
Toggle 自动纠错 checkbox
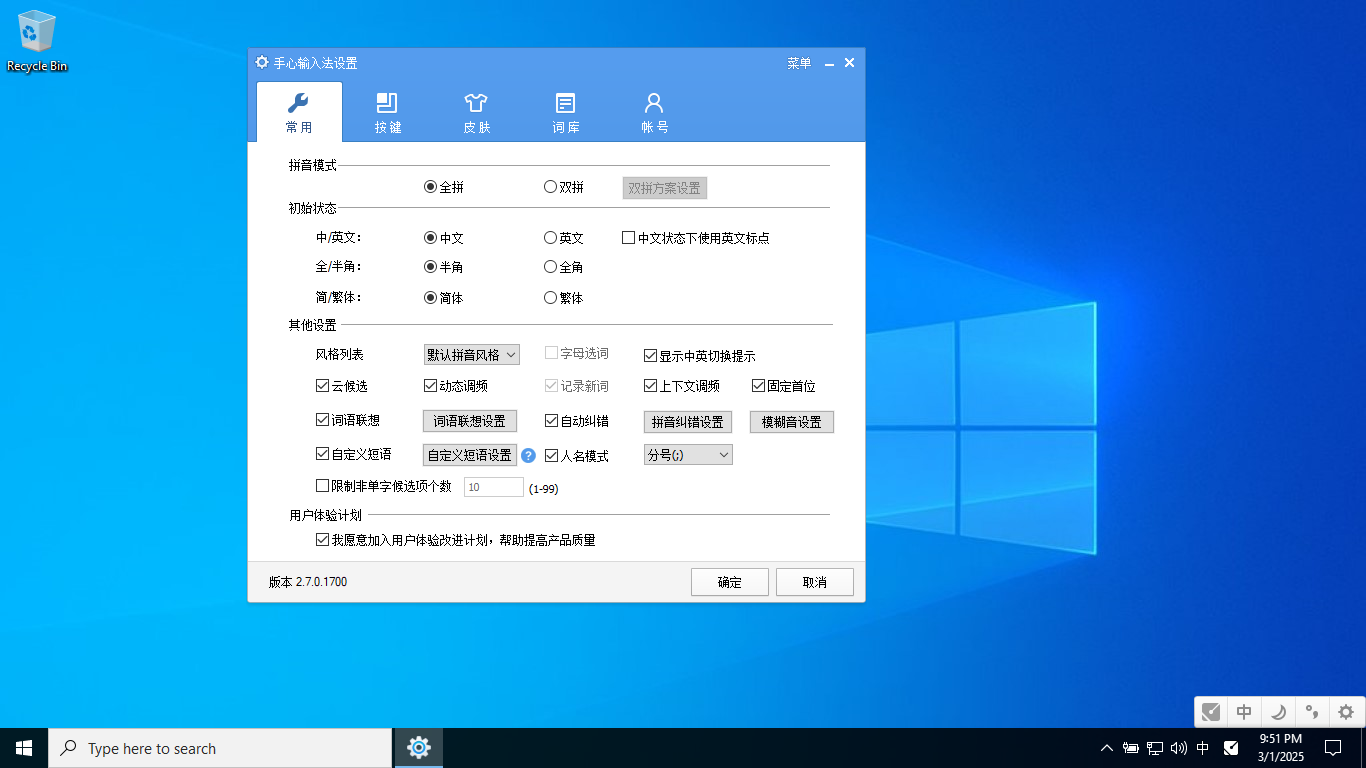tap(551, 421)
